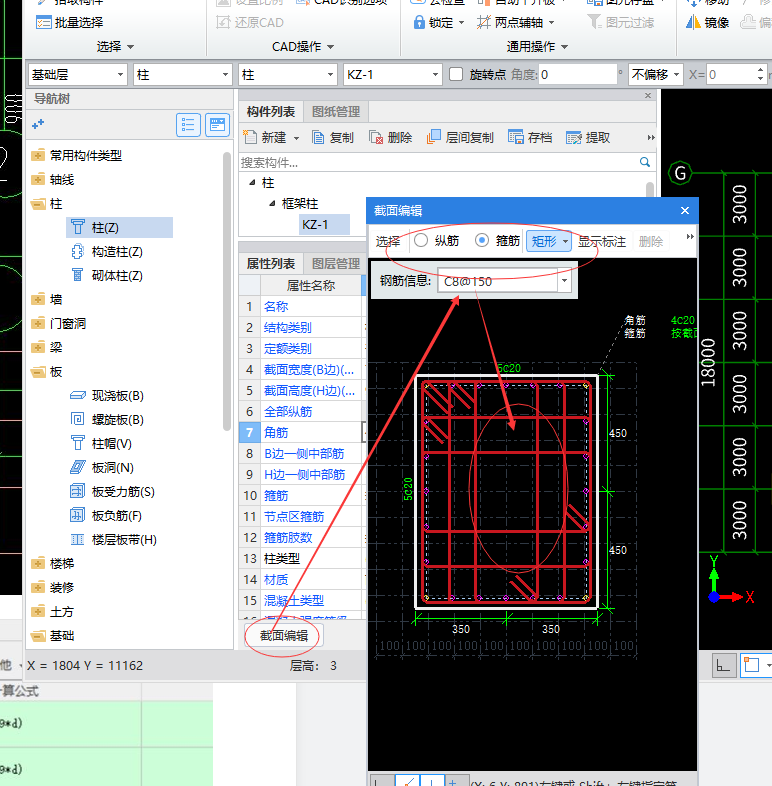The height and width of the screenshot is (786, 772).
Task: Click the 搜索构件 search field
Action: tap(439, 162)
